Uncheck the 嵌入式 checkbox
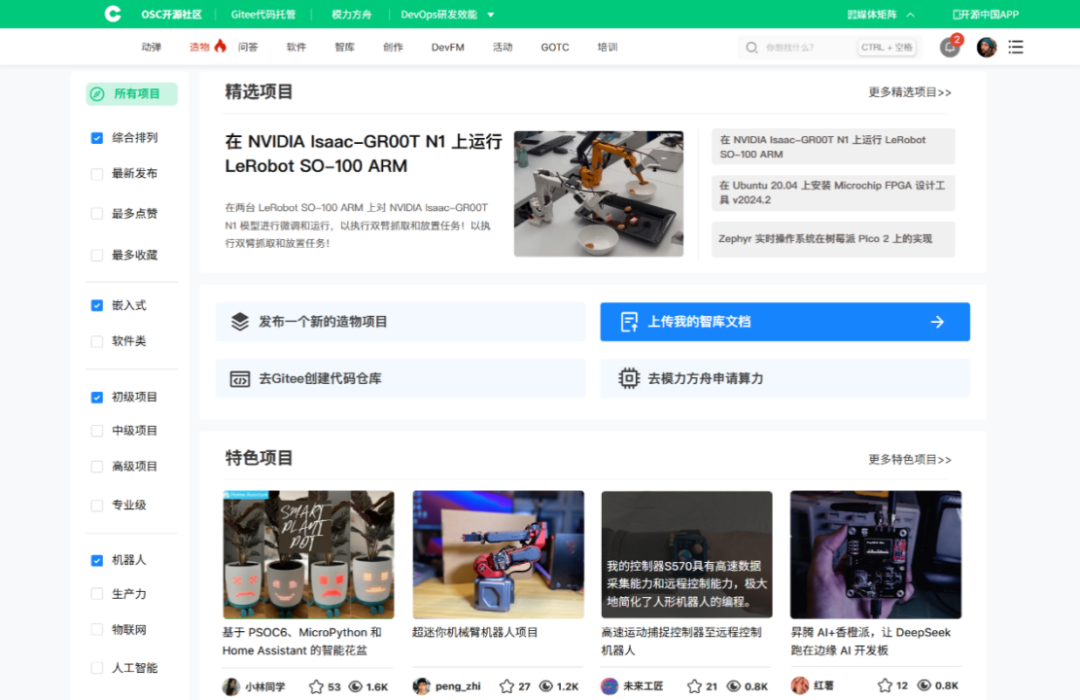The width and height of the screenshot is (1080, 700). tap(97, 305)
